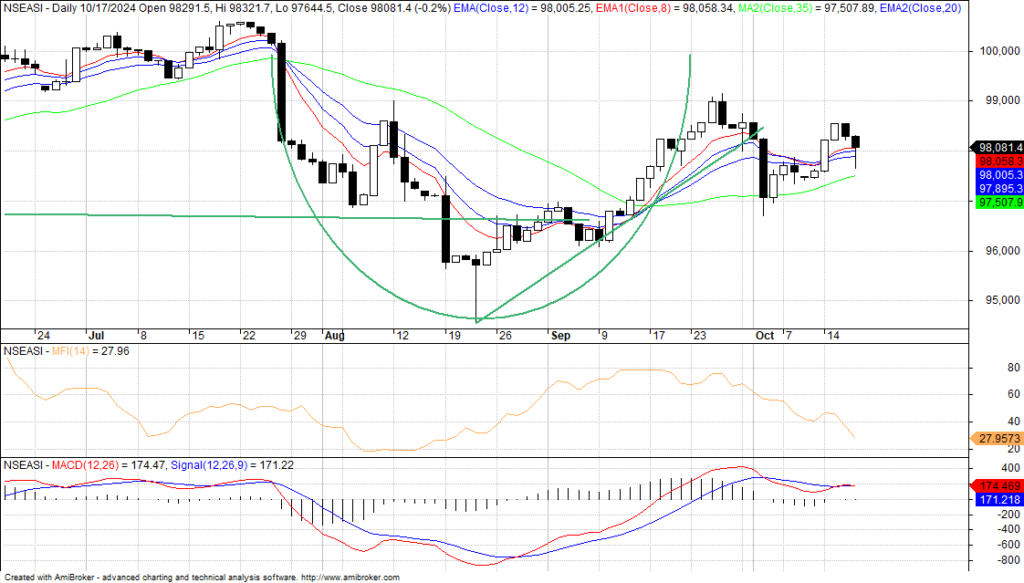Click the Aug month marker on date axis

[x=333, y=336]
